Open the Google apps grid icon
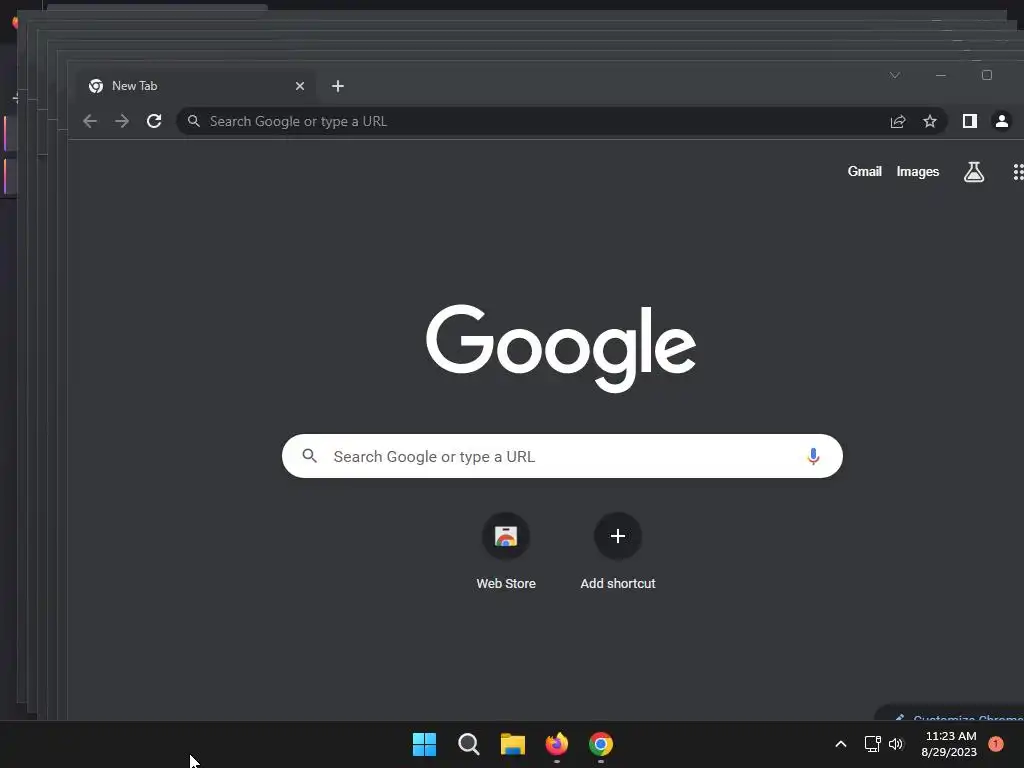1024x768 pixels. pos(1017,172)
